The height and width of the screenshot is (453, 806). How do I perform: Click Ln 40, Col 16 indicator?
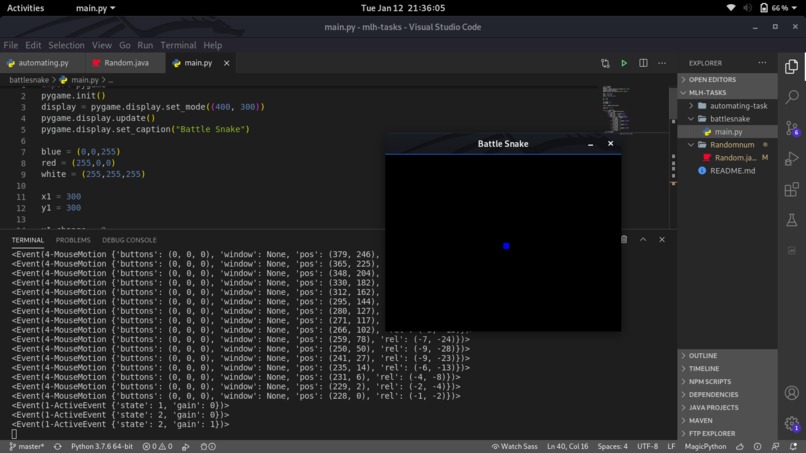pos(567,446)
